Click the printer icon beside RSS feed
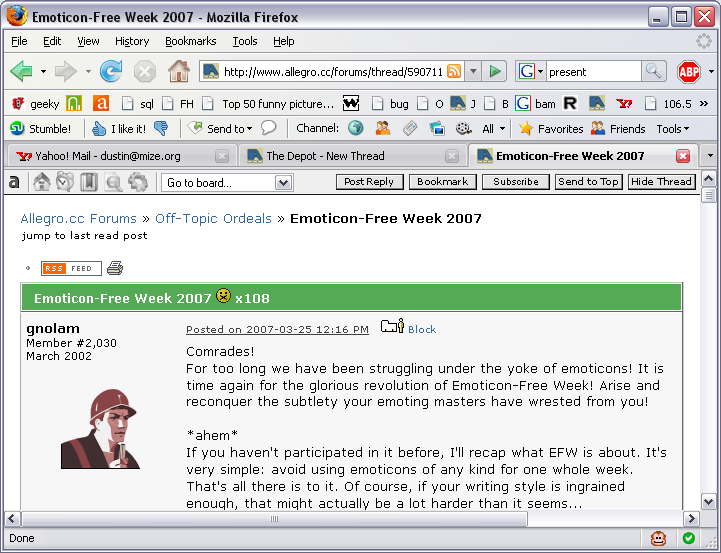This screenshot has height=553, width=721. [115, 268]
